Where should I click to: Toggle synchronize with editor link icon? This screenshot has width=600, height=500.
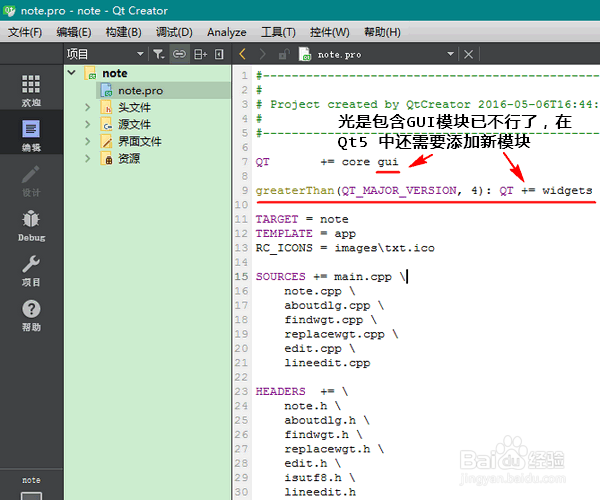point(179,54)
